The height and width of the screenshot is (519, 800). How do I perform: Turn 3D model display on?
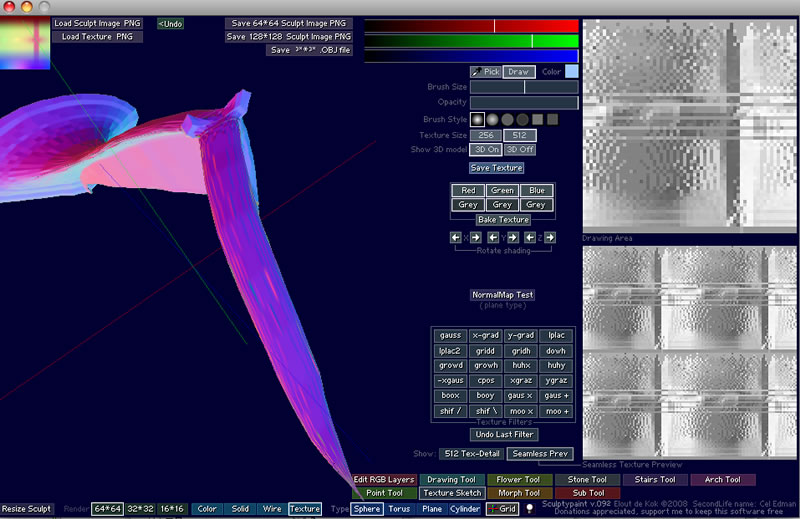point(486,150)
